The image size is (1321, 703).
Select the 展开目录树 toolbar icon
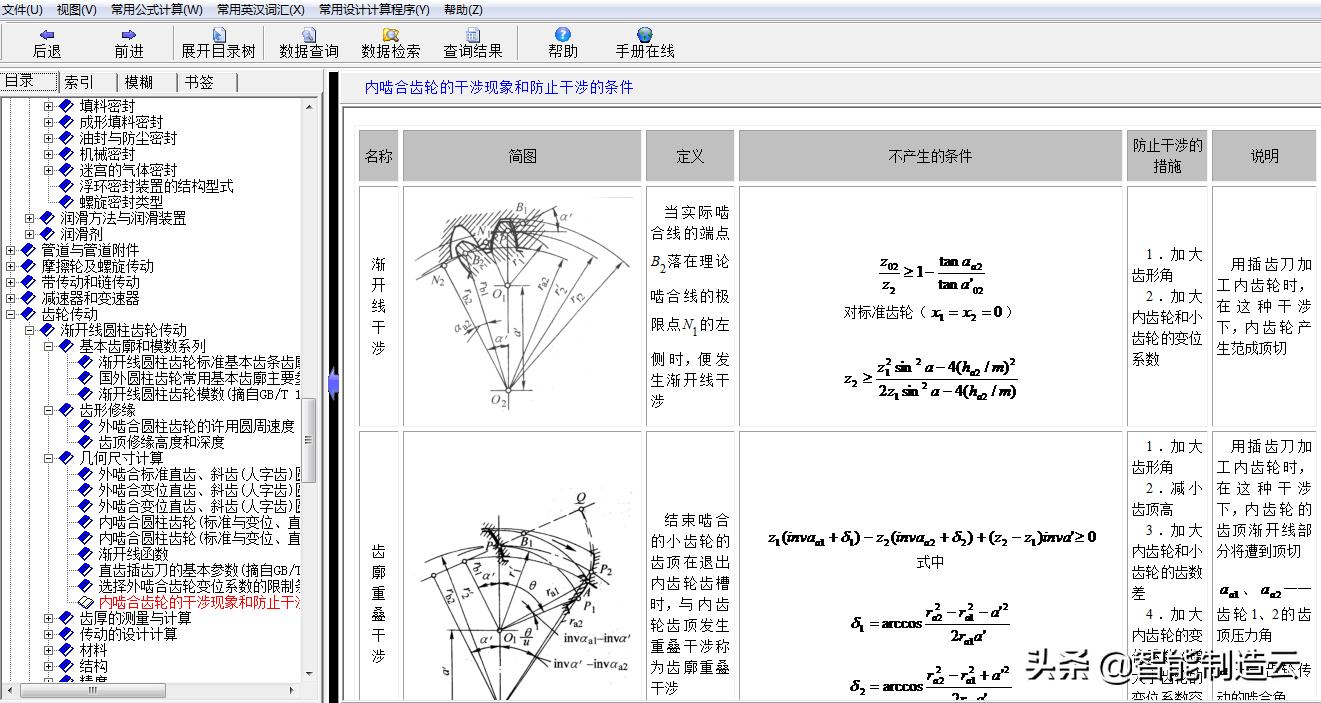click(x=218, y=42)
